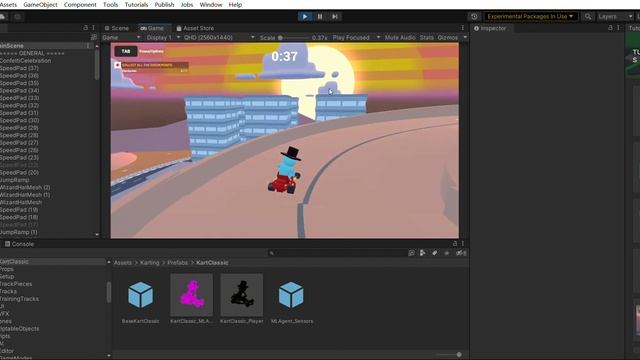The width and height of the screenshot is (640, 360).
Task: Open the undo history clock icon
Action: click(474, 16)
